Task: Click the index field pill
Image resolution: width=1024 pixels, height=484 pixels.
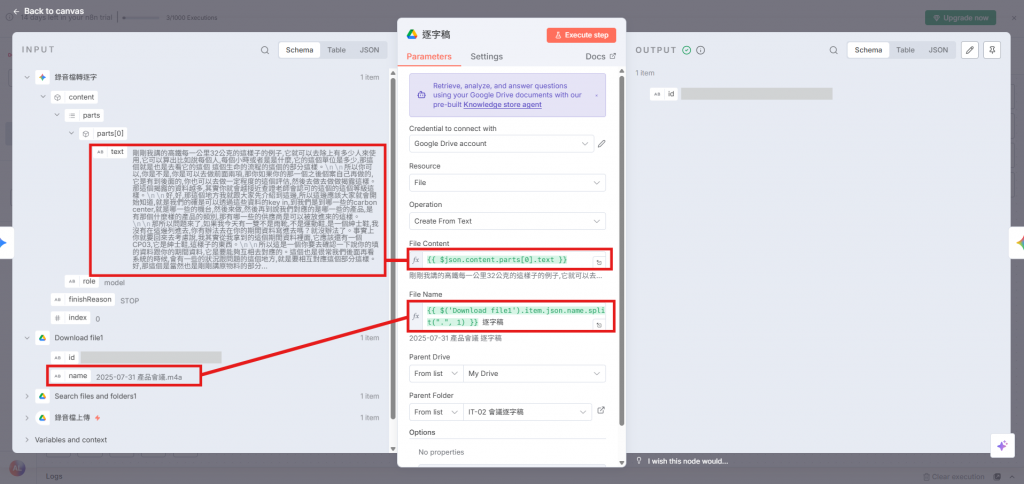Action: [71, 317]
